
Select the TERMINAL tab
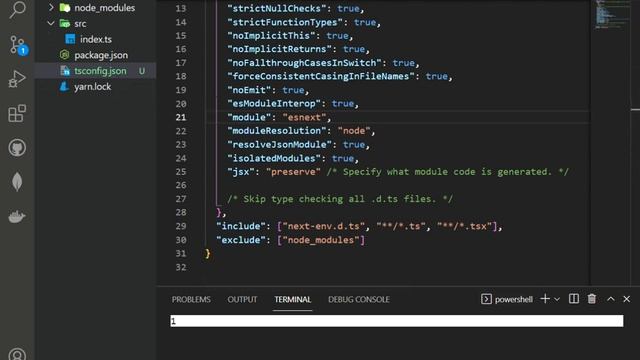(293, 300)
